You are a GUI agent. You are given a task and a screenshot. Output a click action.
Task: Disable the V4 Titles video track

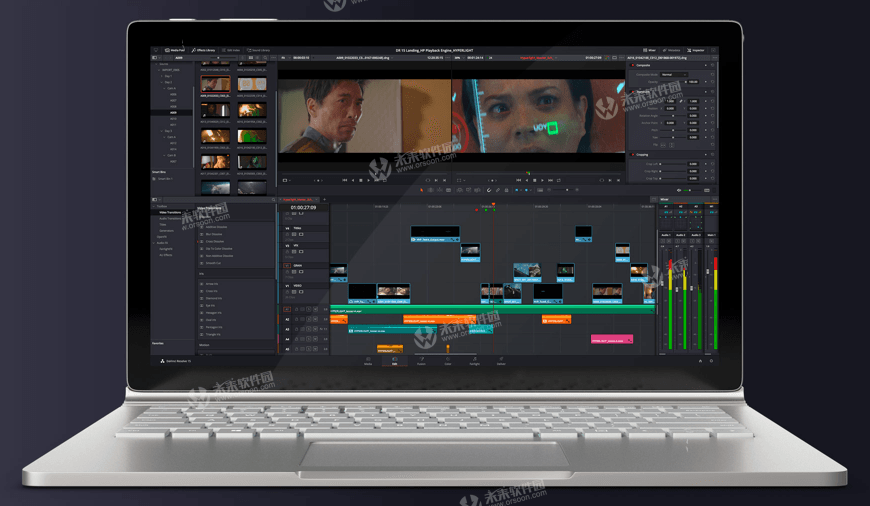click(301, 235)
